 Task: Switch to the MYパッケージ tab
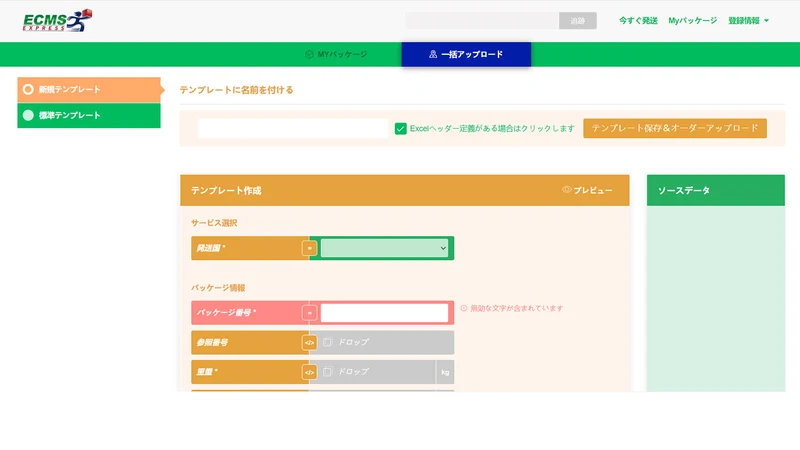click(x=336, y=54)
